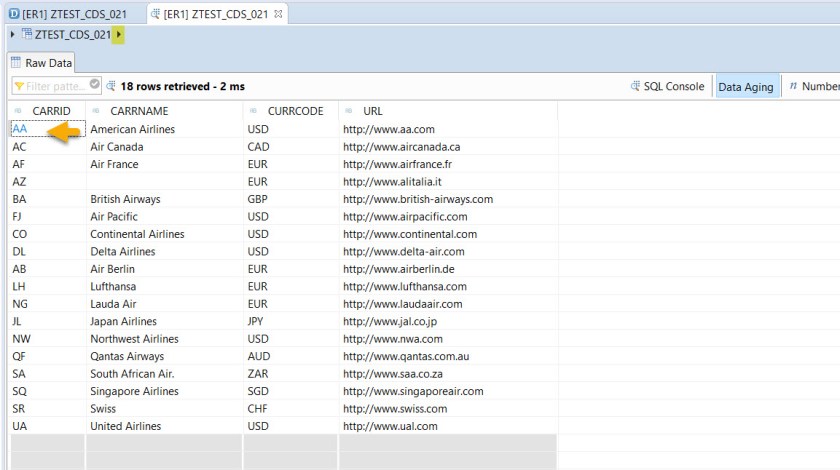Click the Number of entries button
Screen dimensions: 840x470
click(x=813, y=86)
